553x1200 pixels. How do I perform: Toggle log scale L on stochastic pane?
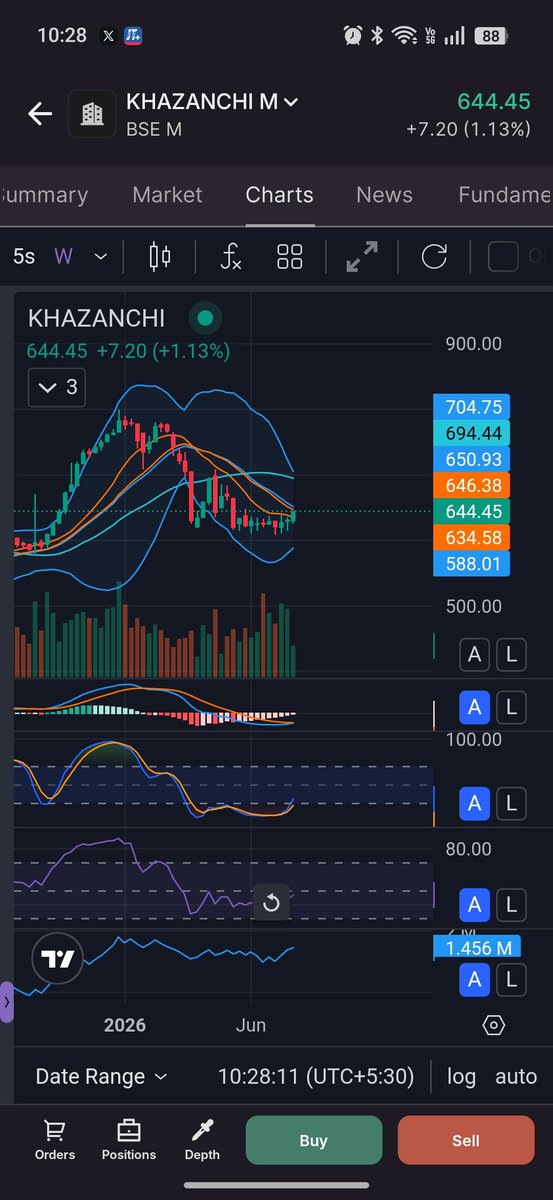pos(511,803)
